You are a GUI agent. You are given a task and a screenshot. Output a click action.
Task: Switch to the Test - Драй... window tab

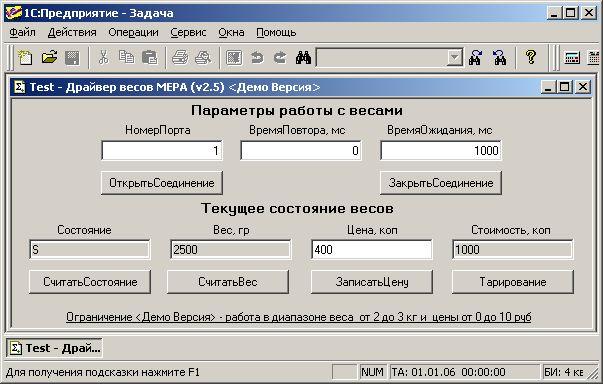[x=55, y=348]
